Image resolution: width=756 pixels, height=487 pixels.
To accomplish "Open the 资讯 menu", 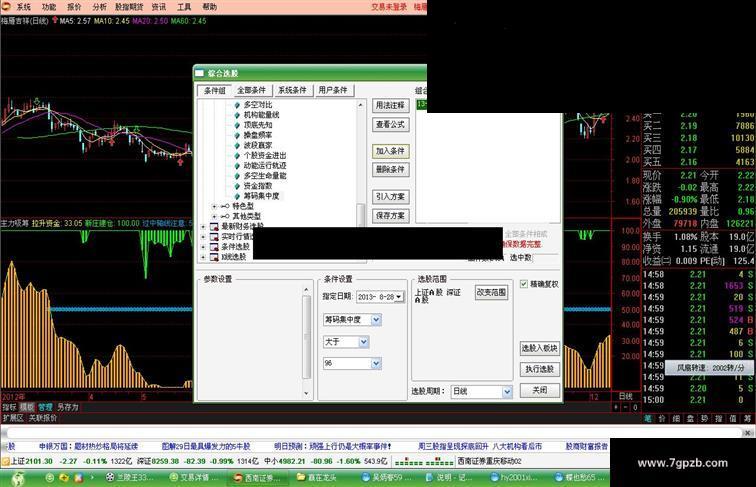I will click(159, 7).
